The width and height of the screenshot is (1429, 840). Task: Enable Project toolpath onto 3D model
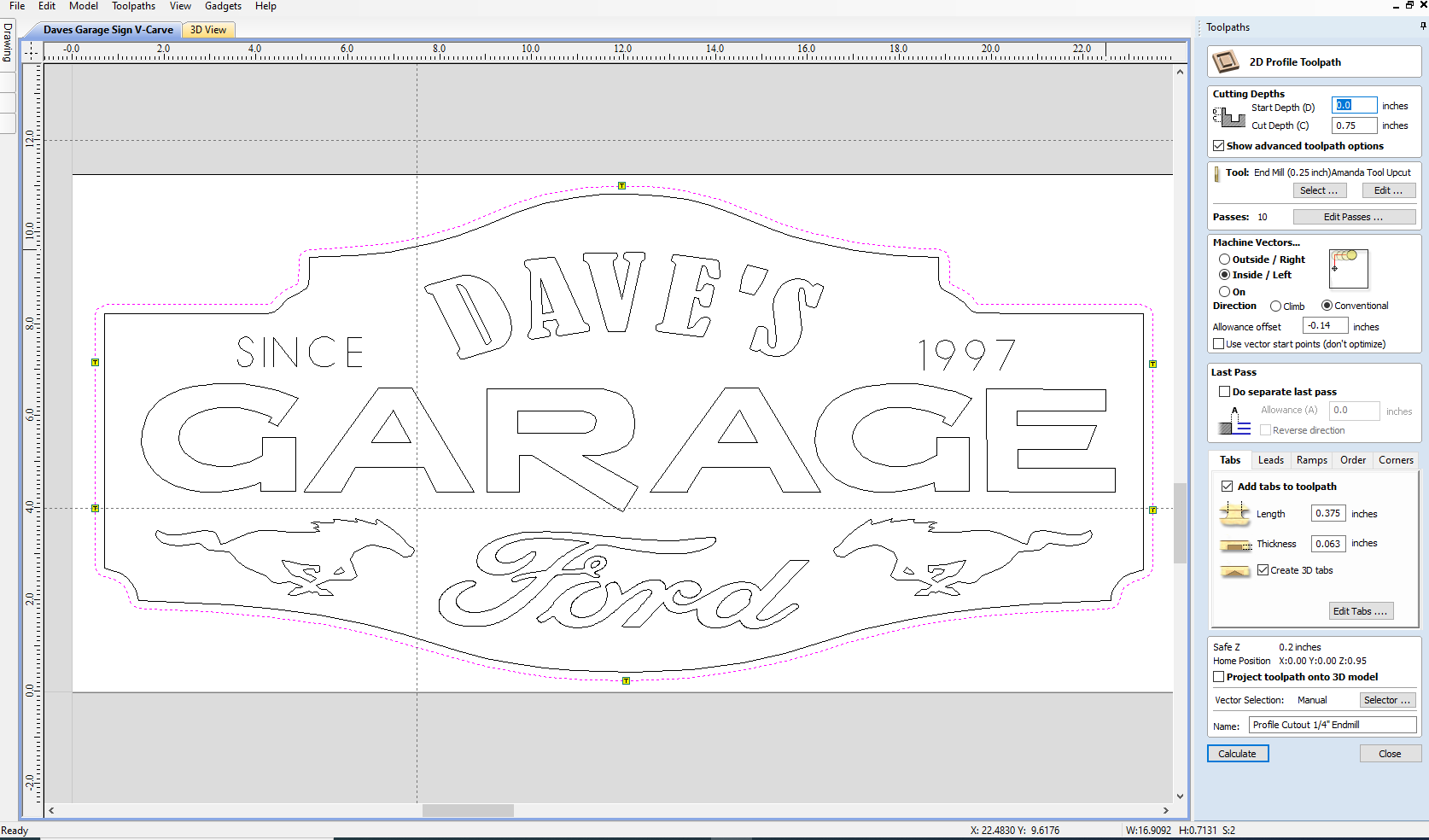click(x=1219, y=677)
